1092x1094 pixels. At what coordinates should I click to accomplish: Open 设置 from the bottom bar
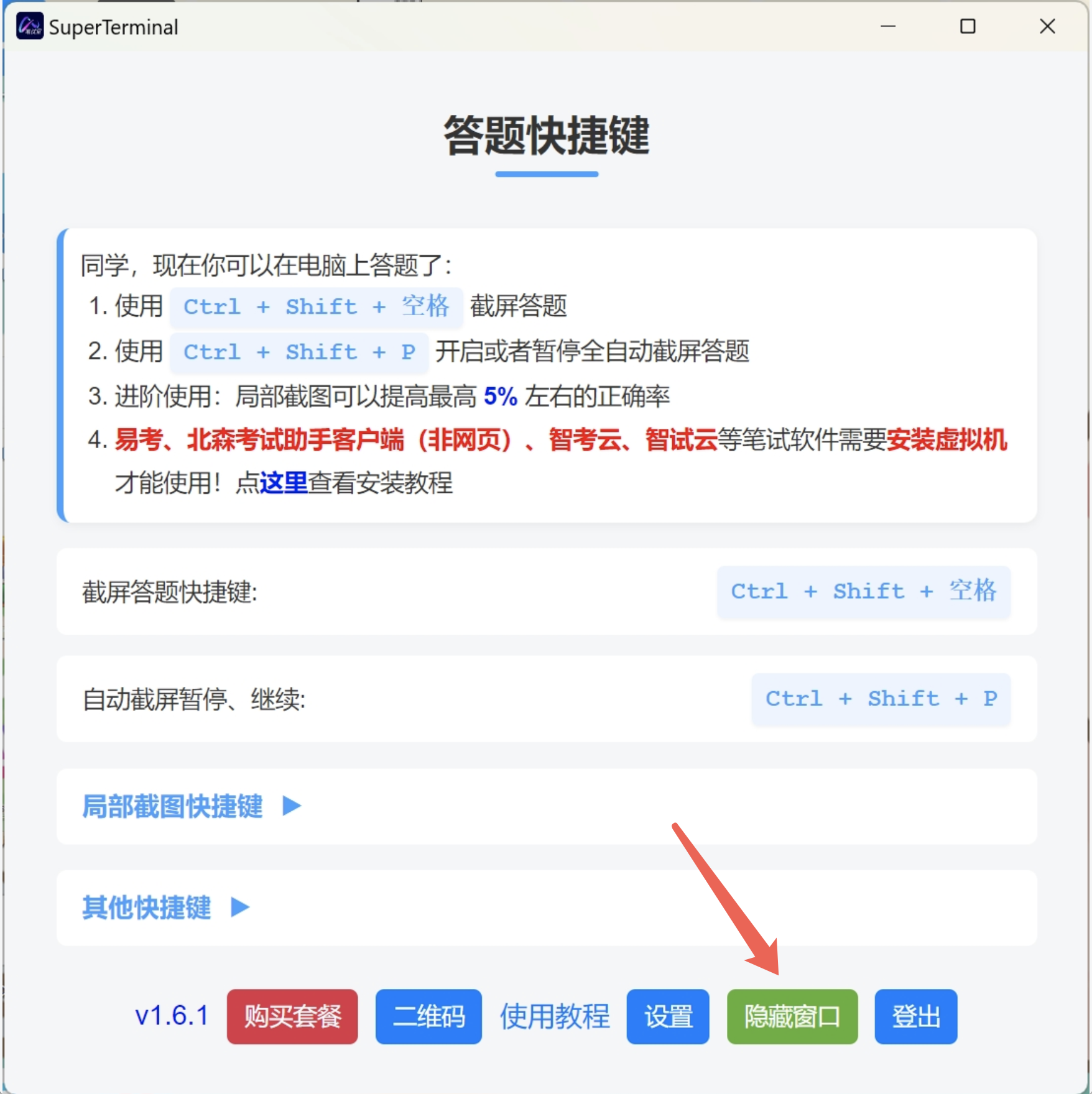668,1016
